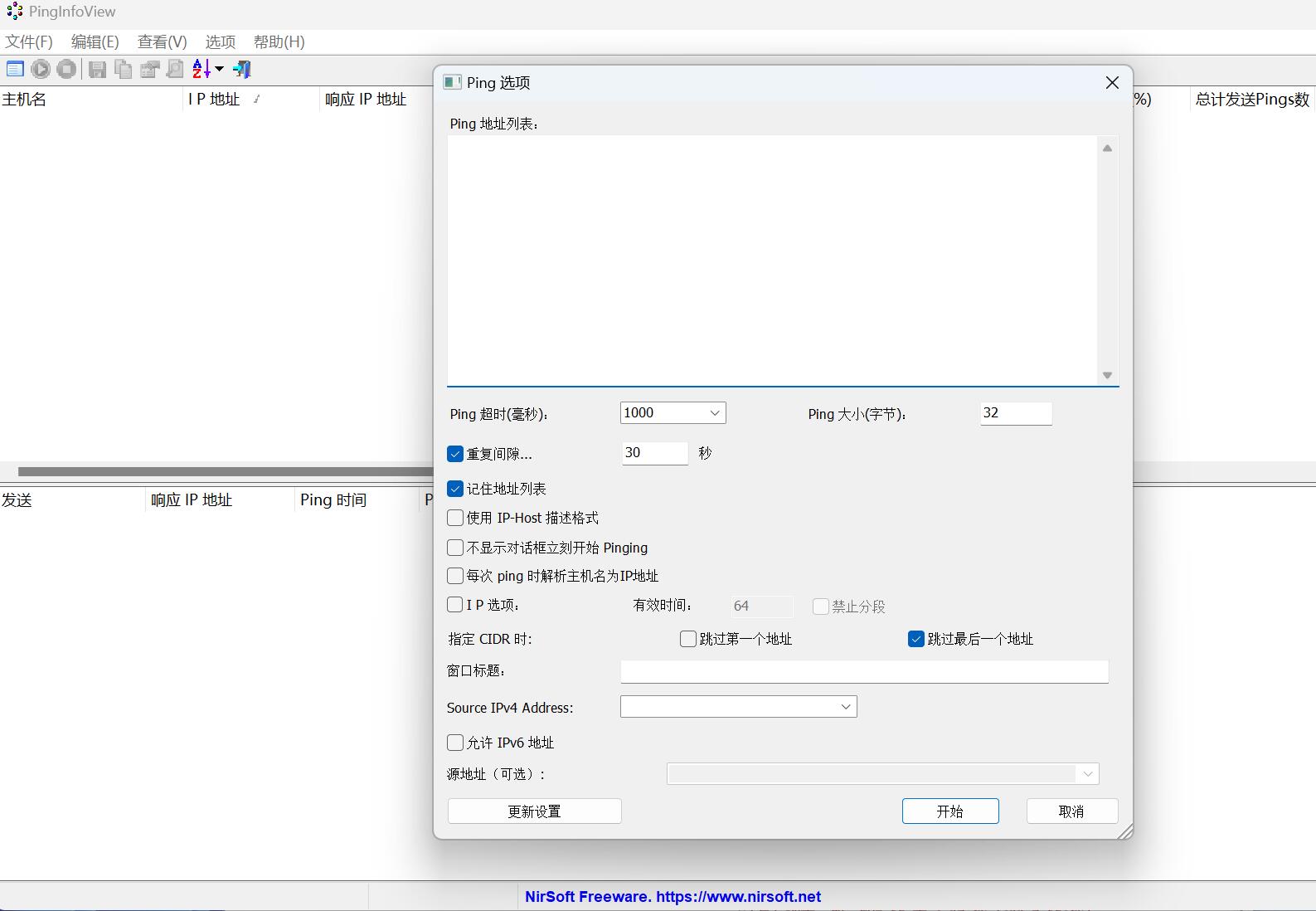
Task: Click the Exit door toolbar icon
Action: (242, 70)
